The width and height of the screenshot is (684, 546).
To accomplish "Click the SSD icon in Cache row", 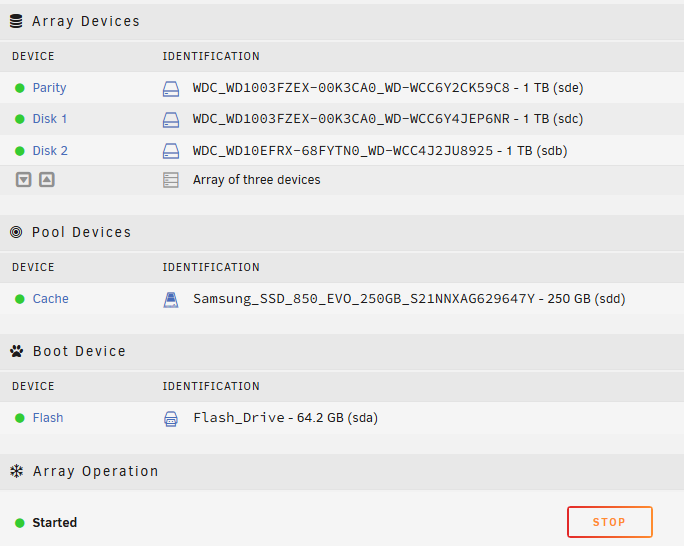I will [171, 300].
